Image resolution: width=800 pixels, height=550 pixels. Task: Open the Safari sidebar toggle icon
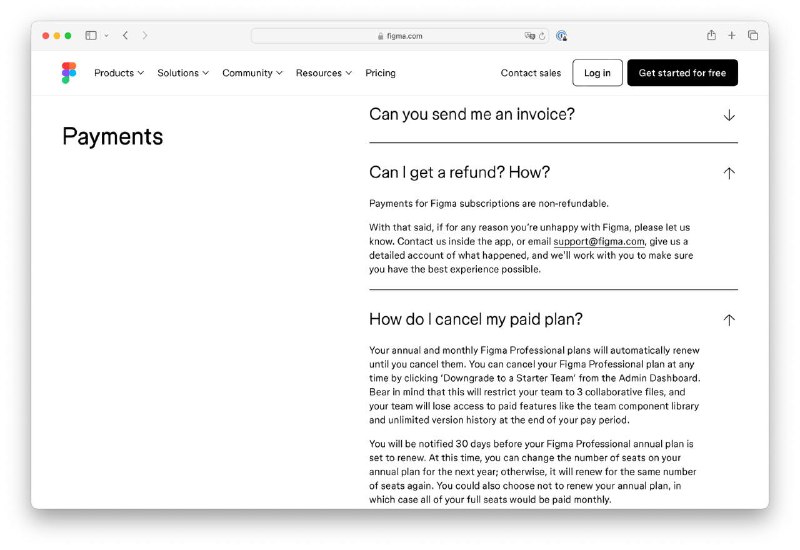(x=91, y=35)
